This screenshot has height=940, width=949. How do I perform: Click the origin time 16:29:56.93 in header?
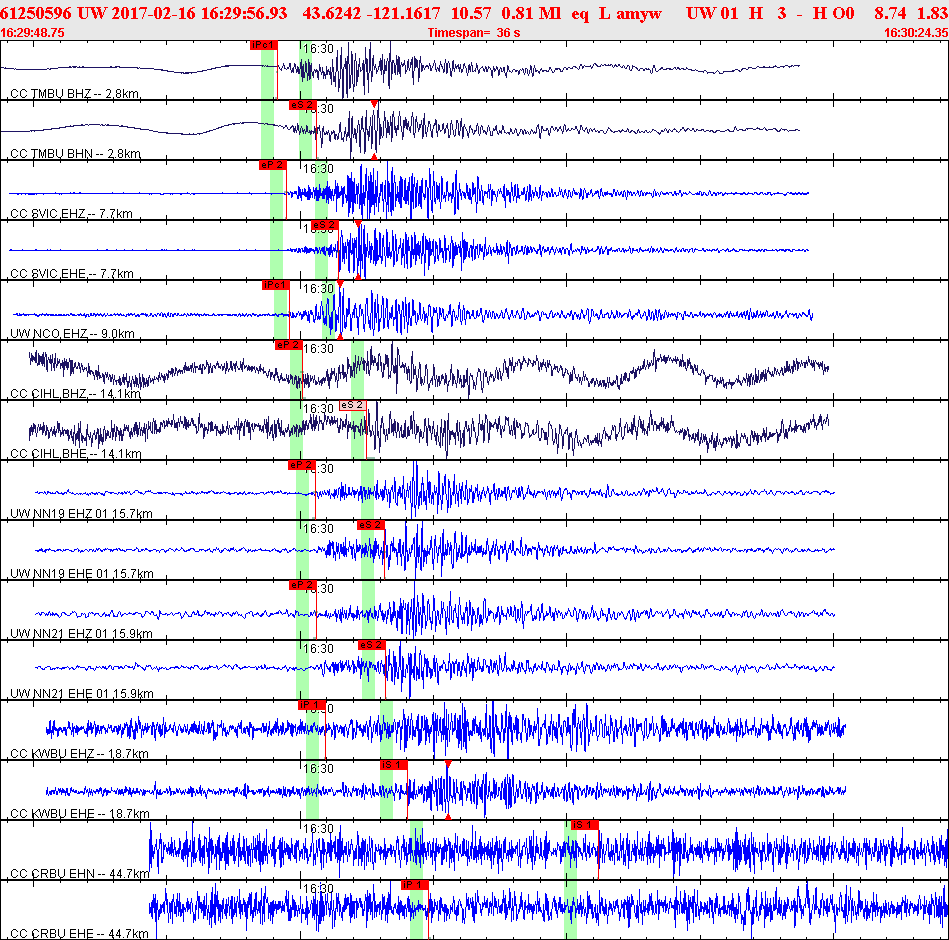click(x=244, y=13)
